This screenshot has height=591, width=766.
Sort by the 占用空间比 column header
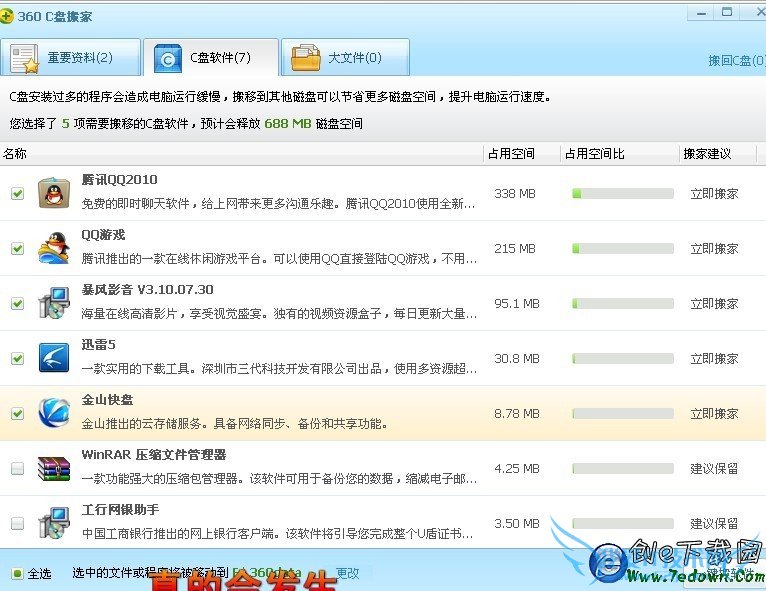click(619, 154)
